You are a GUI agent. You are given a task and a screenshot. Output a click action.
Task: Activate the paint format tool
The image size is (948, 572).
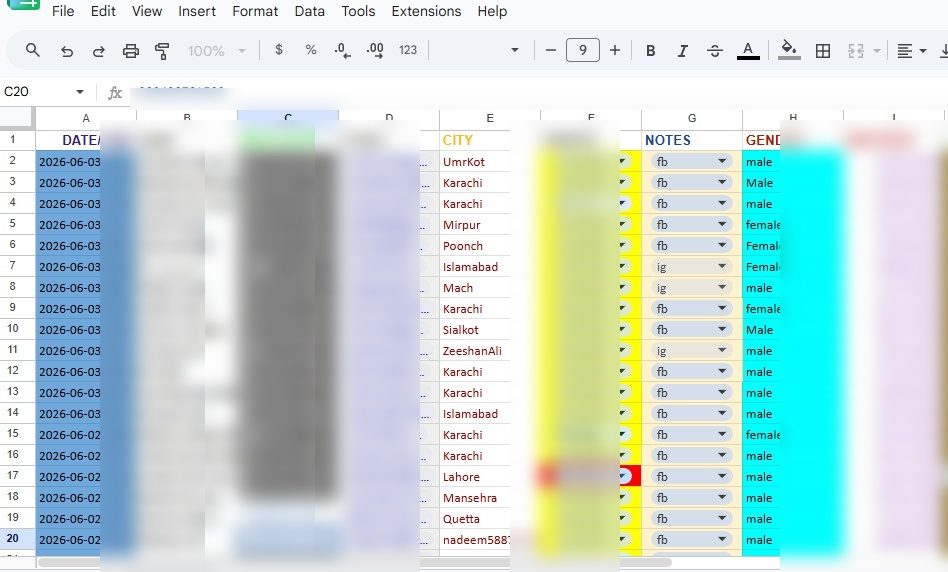[162, 51]
